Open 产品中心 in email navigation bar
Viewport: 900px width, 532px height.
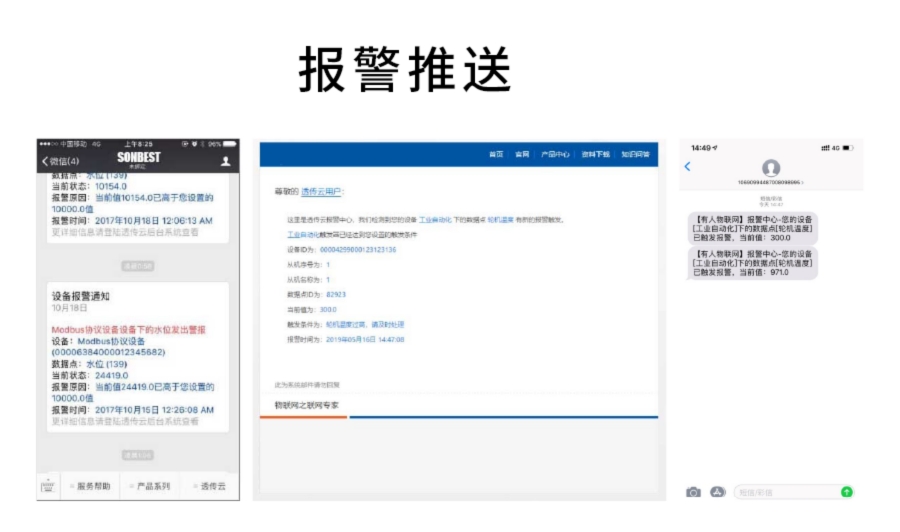tap(556, 155)
